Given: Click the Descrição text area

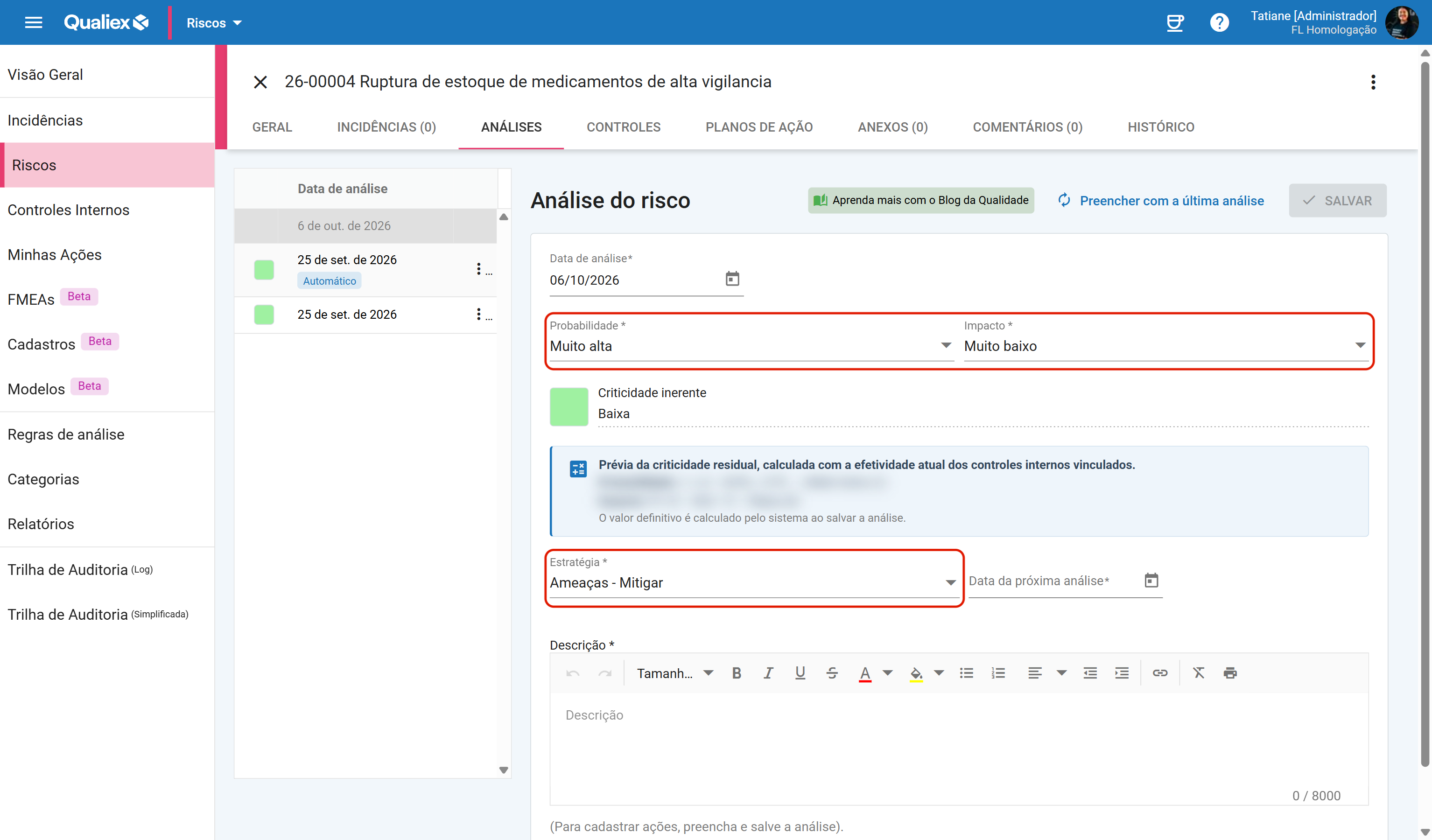Looking at the screenshot, I should pos(959,749).
